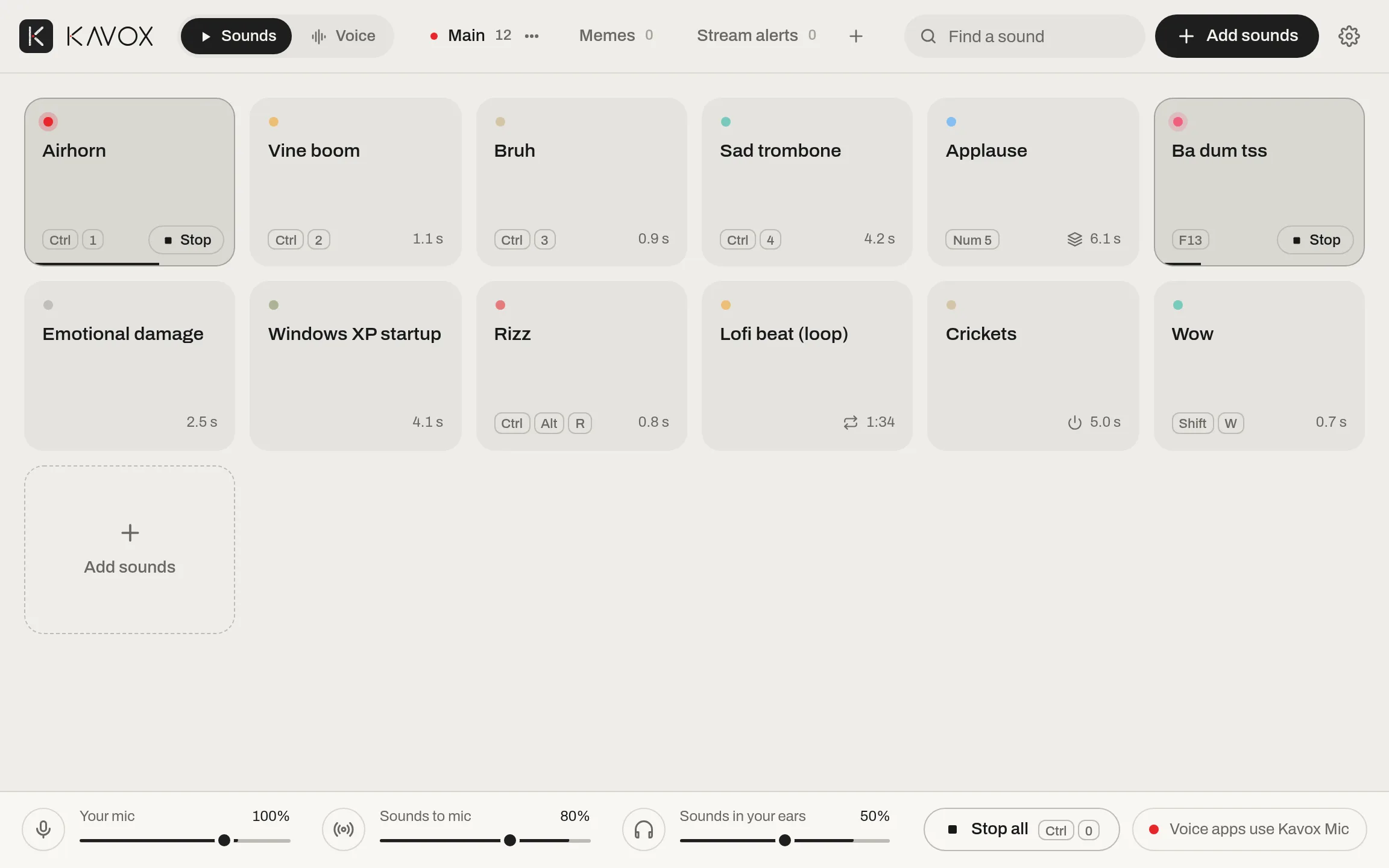This screenshot has width=1389, height=868.
Task: Click Stop all button
Action: click(x=1021, y=829)
